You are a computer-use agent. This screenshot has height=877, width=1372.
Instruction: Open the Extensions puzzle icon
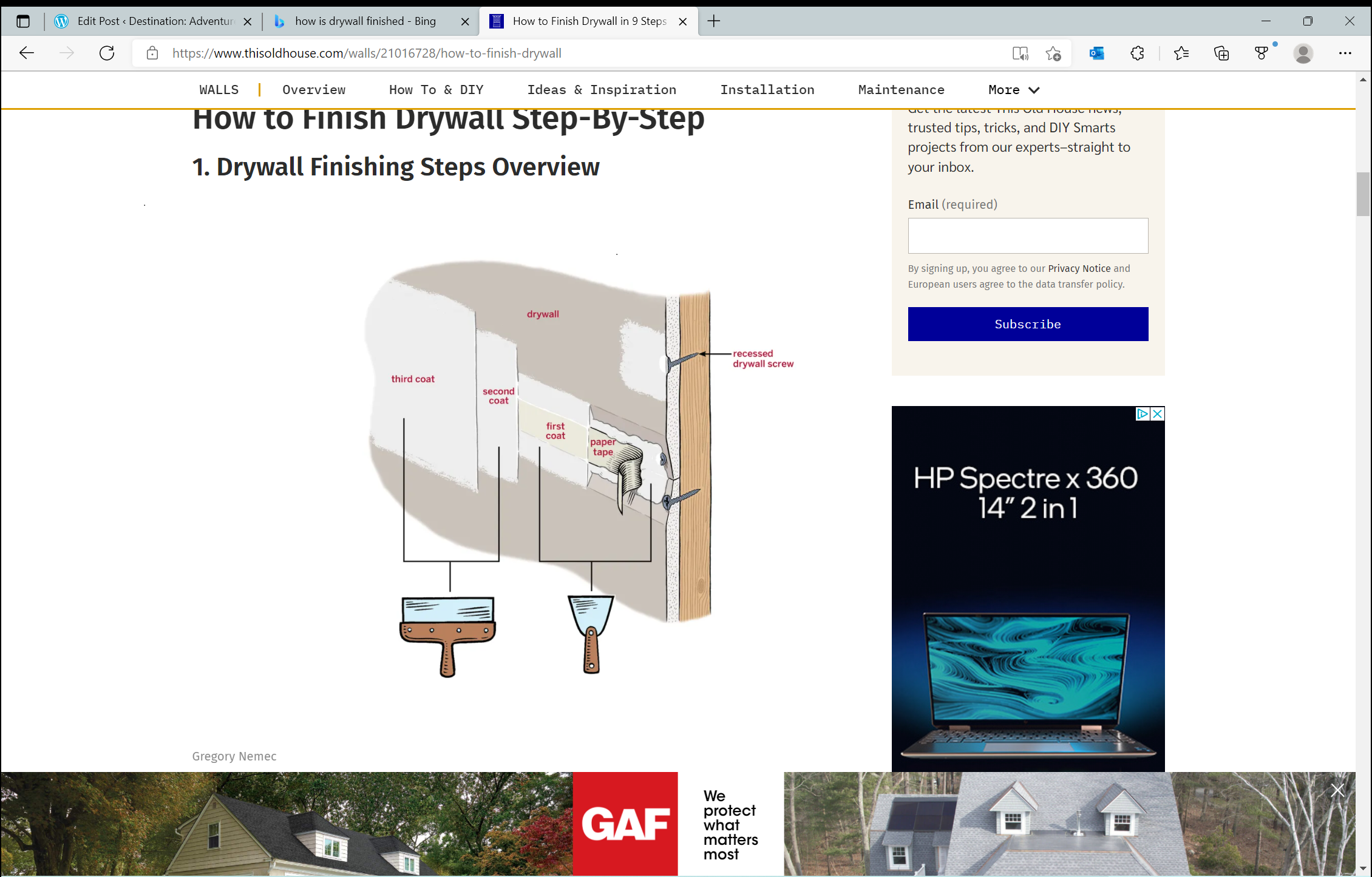pos(1137,53)
